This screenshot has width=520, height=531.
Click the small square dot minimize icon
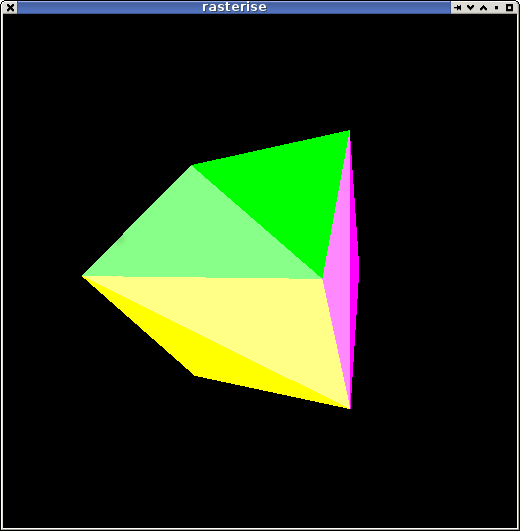pyautogui.click(x=496, y=7)
